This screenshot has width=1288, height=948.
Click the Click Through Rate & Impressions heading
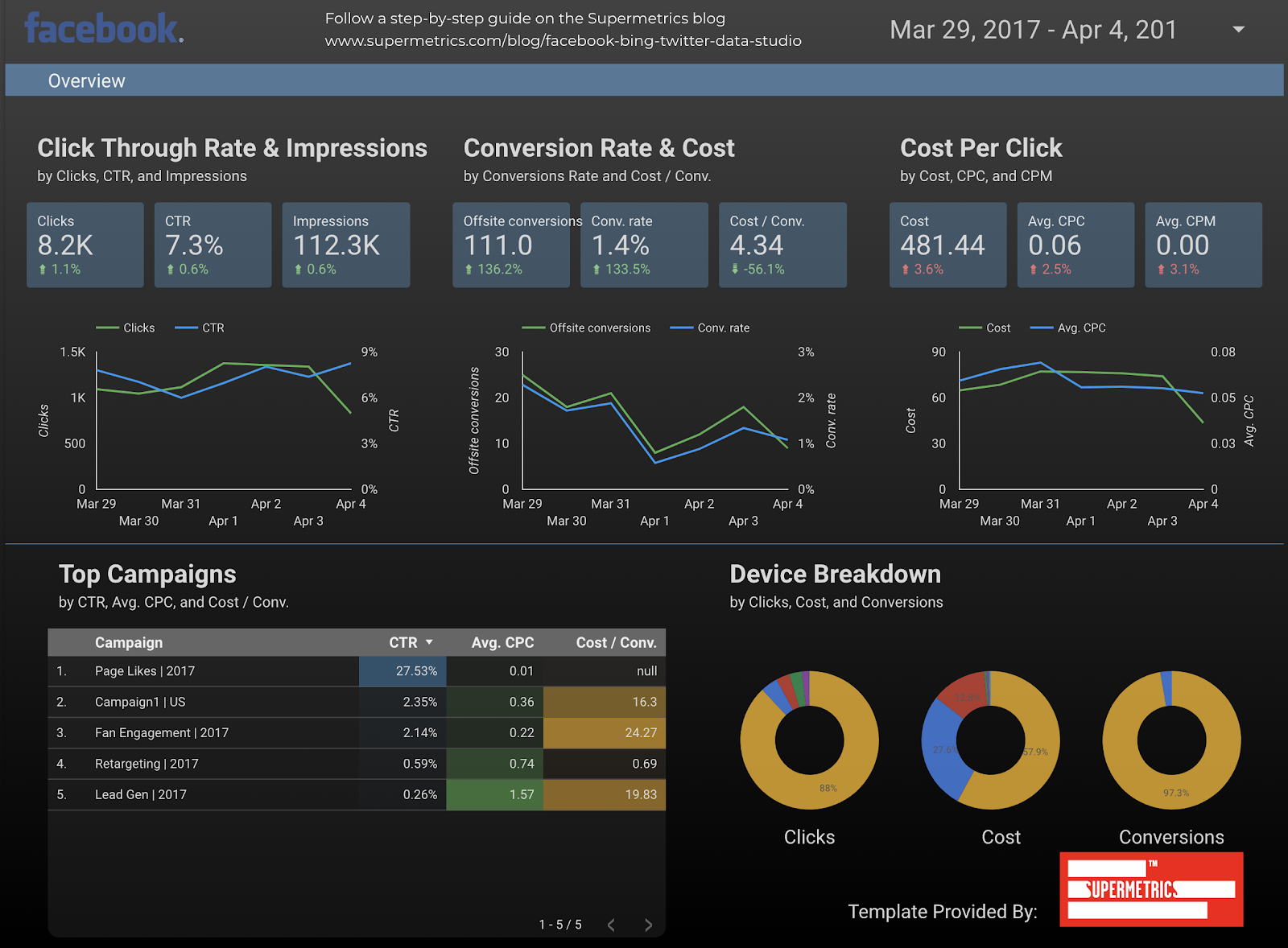tap(232, 148)
